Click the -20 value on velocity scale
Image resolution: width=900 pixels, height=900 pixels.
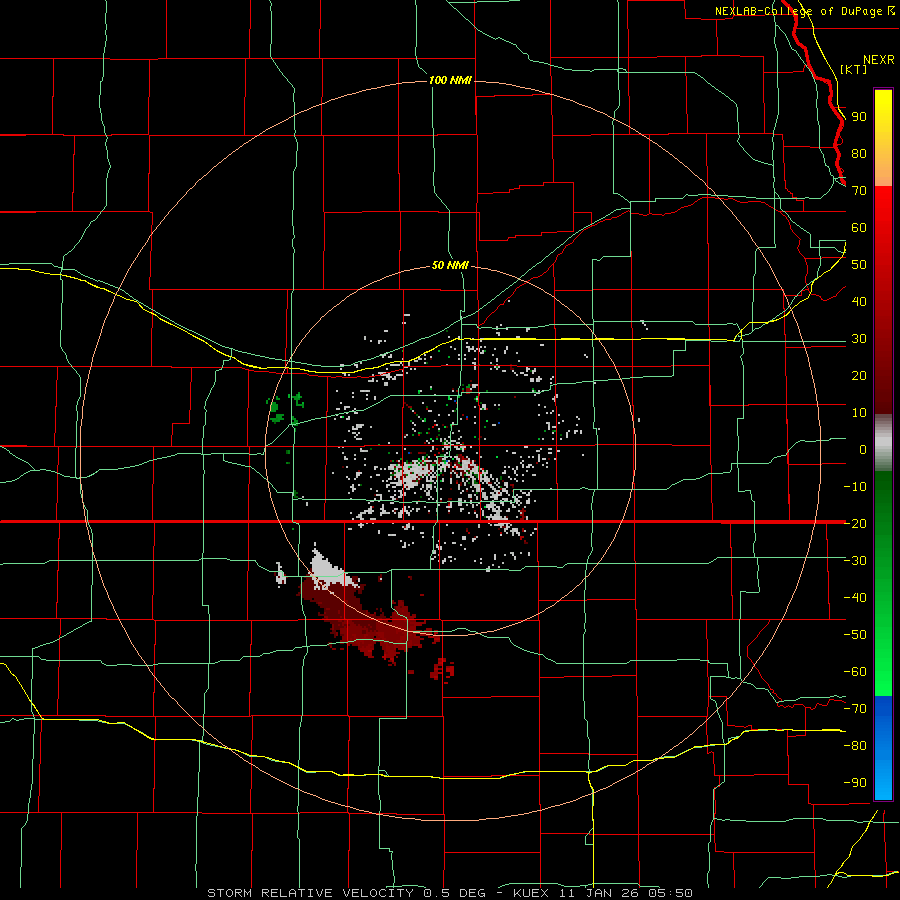coord(855,523)
